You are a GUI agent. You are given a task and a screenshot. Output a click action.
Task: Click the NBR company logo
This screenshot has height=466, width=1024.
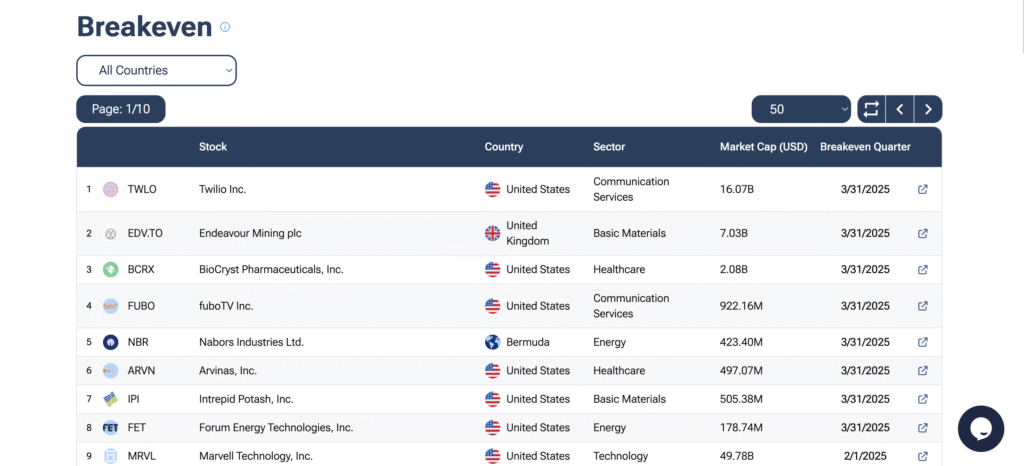[x=110, y=342]
